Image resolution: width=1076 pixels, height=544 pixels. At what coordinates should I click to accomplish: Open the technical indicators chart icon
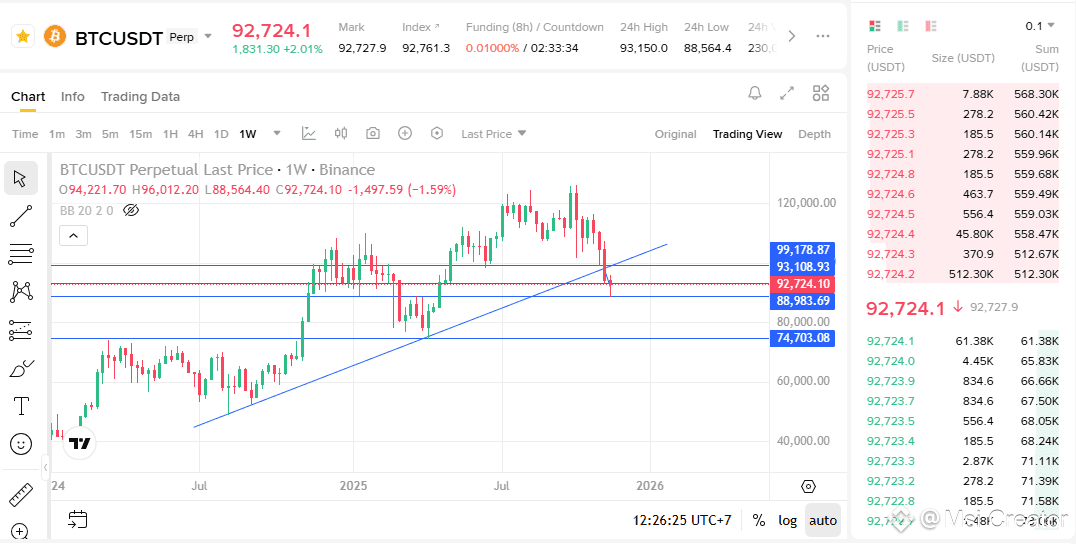pyautogui.click(x=309, y=133)
